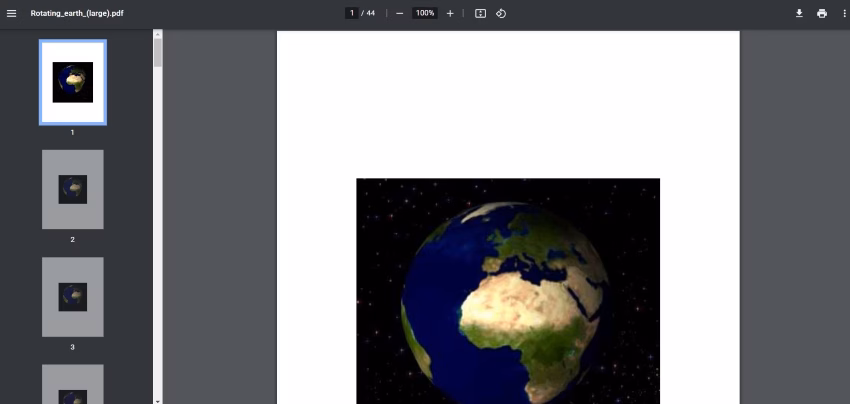Edit the current page number field
This screenshot has height=404, width=850.
point(352,13)
